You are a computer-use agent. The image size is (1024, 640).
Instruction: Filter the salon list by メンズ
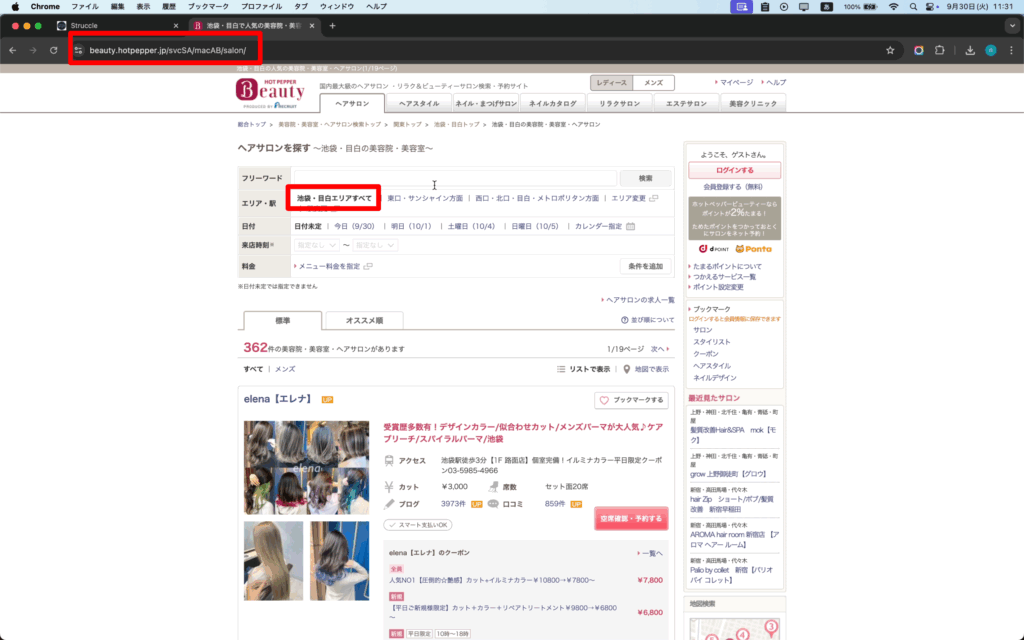(285, 369)
